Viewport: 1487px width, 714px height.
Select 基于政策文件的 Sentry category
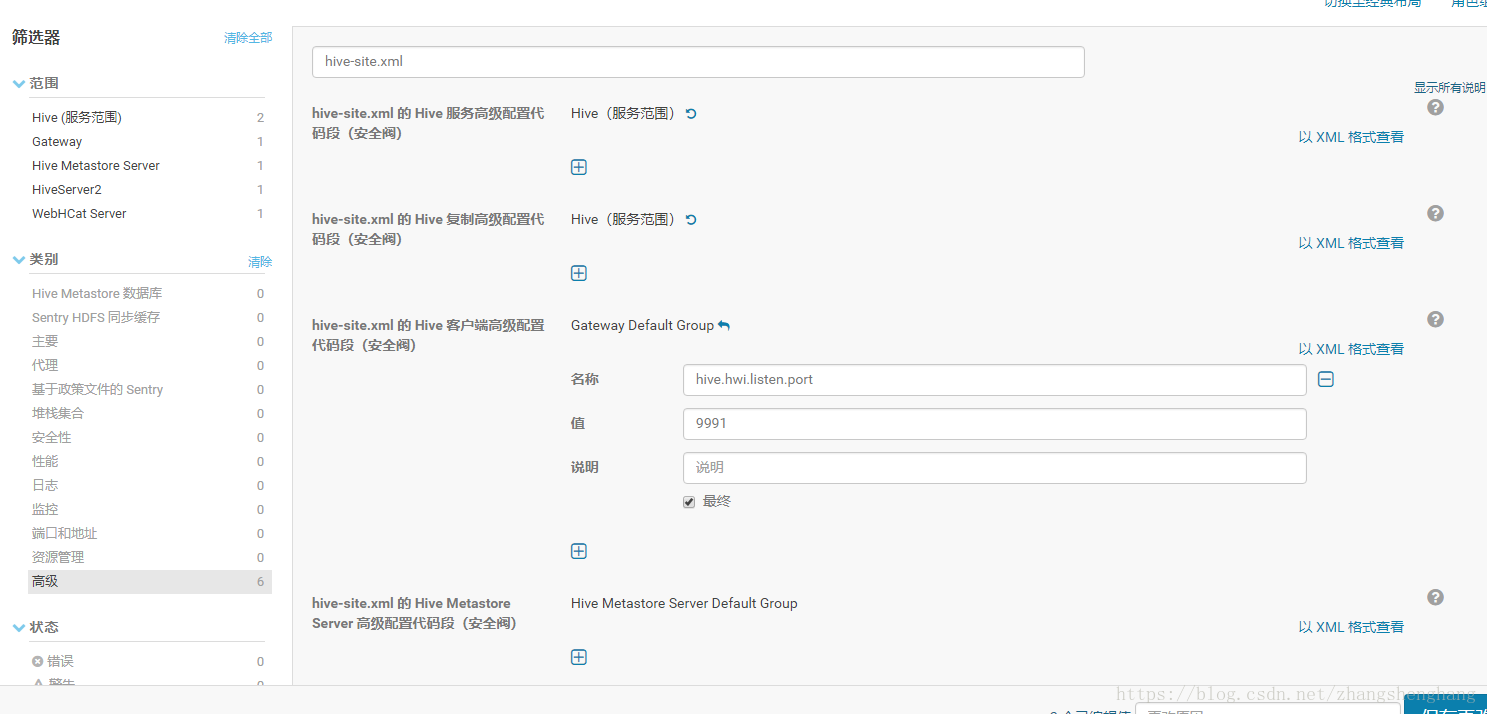pyautogui.click(x=150, y=389)
